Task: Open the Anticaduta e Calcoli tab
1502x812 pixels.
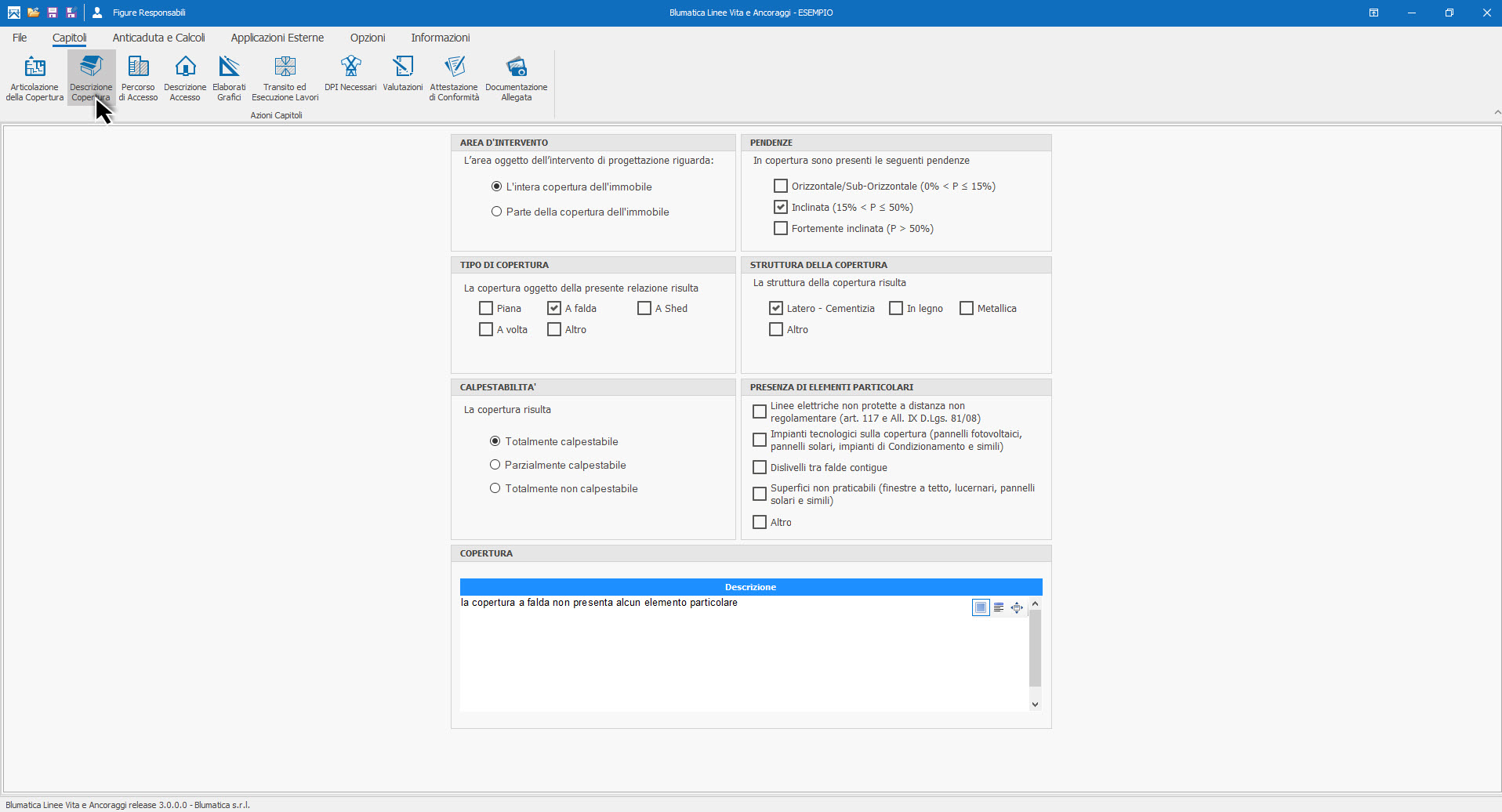Action: click(158, 38)
